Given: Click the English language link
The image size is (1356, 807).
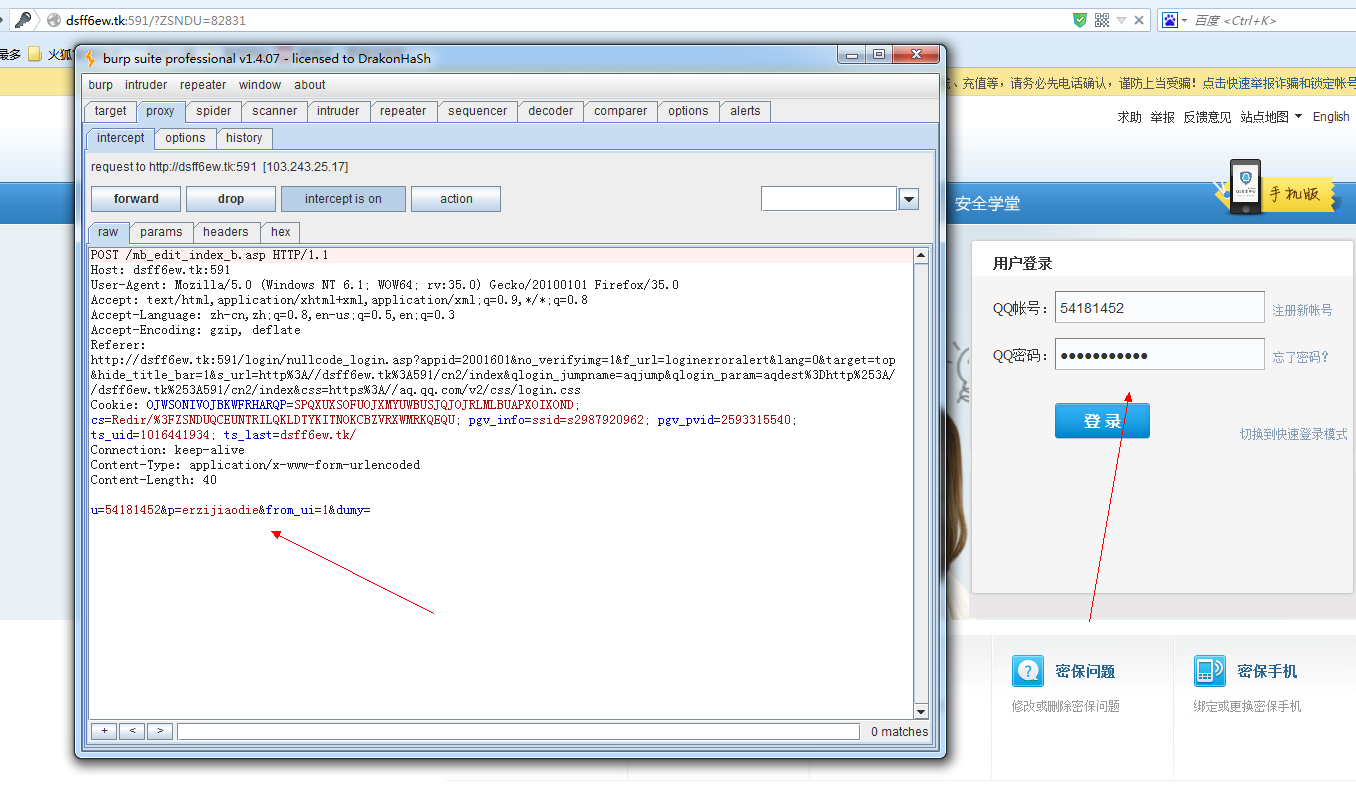Looking at the screenshot, I should point(1331,117).
